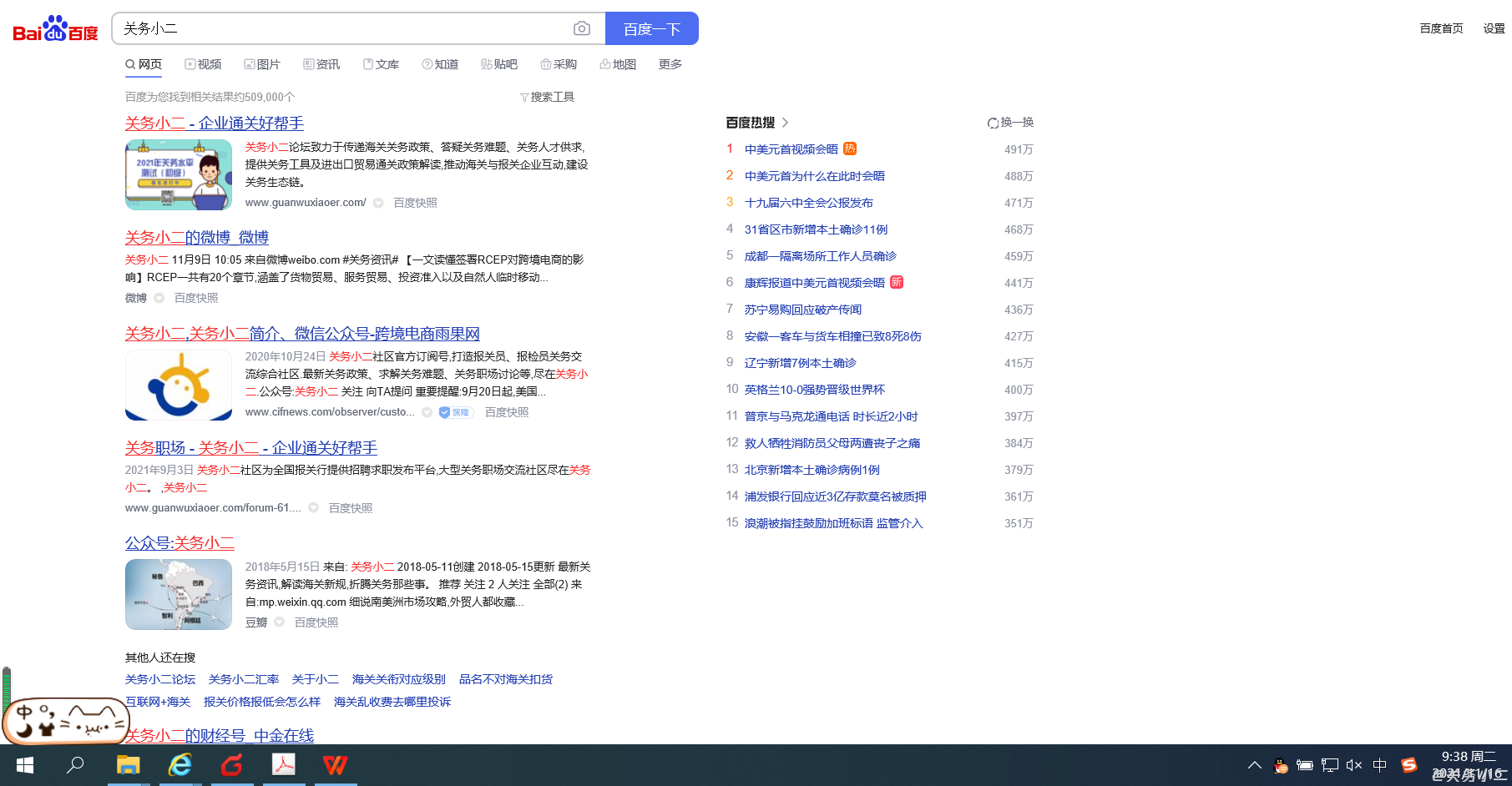Open Internet Explorer taskbar icon
The width and height of the screenshot is (1512, 786).
pyautogui.click(x=180, y=765)
